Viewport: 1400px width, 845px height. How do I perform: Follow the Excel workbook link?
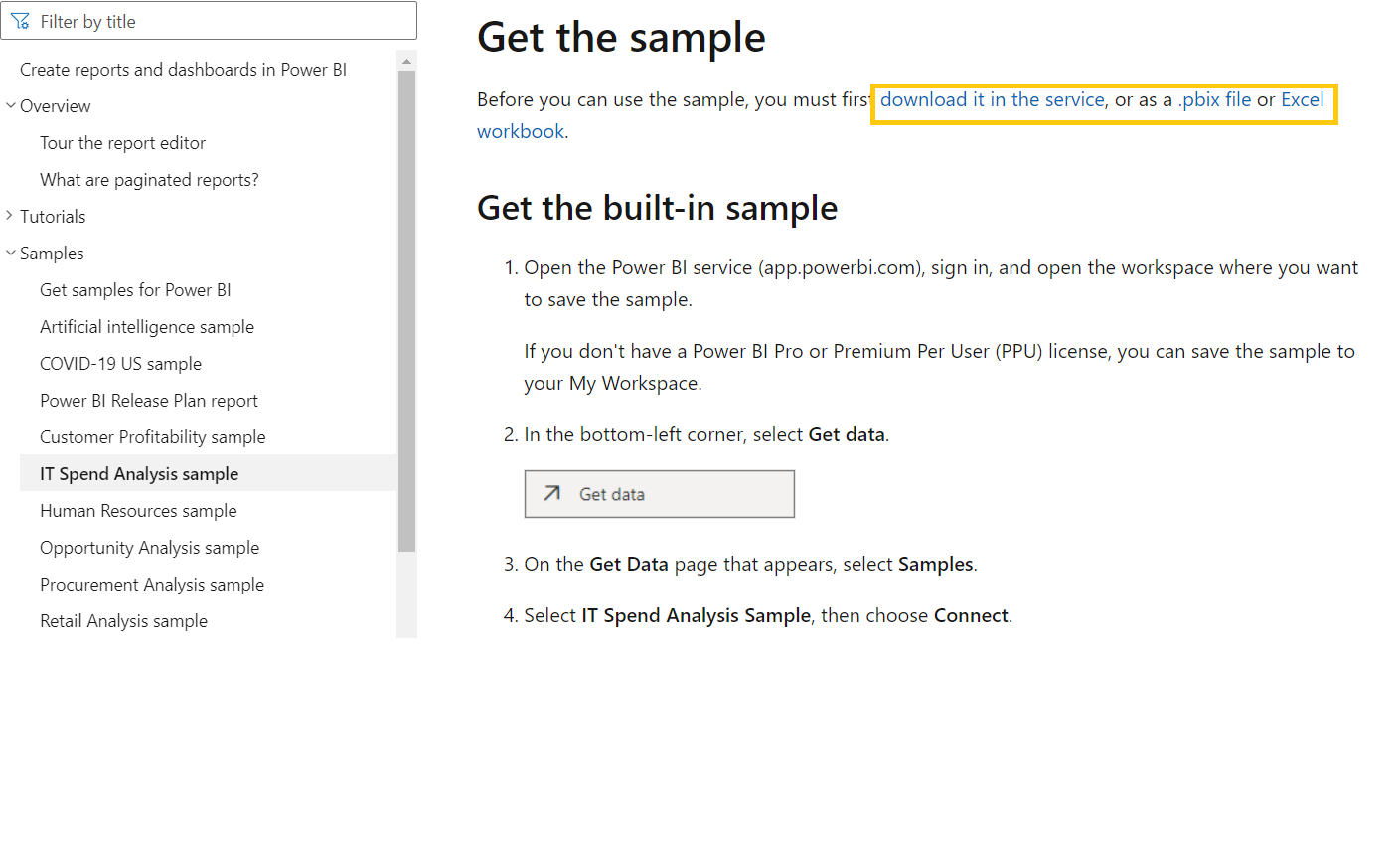[1302, 99]
